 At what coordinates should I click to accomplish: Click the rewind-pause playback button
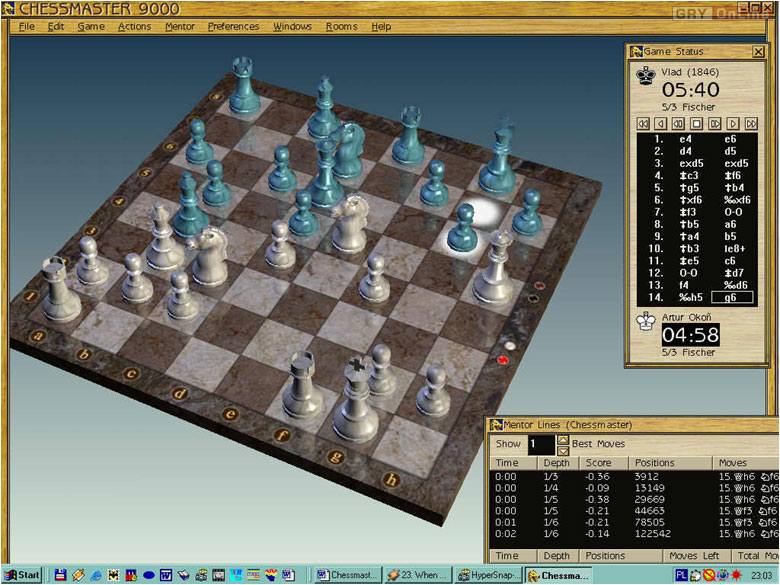[x=679, y=123]
